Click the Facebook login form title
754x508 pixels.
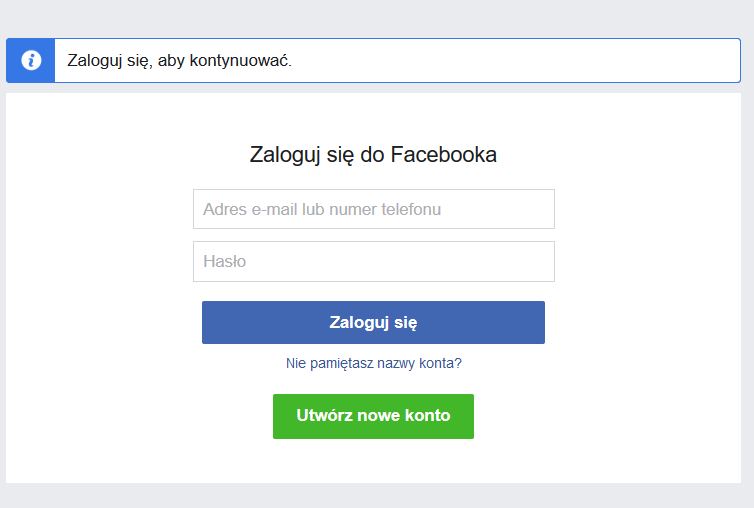pos(373,155)
